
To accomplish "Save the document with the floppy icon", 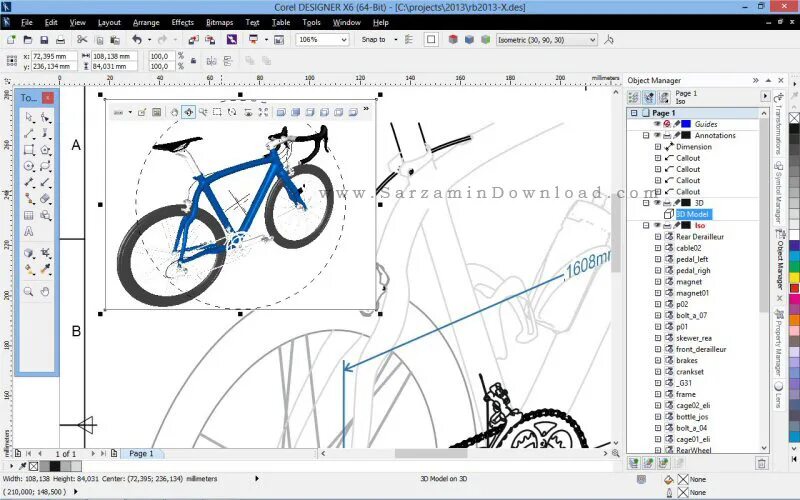I will coord(44,39).
